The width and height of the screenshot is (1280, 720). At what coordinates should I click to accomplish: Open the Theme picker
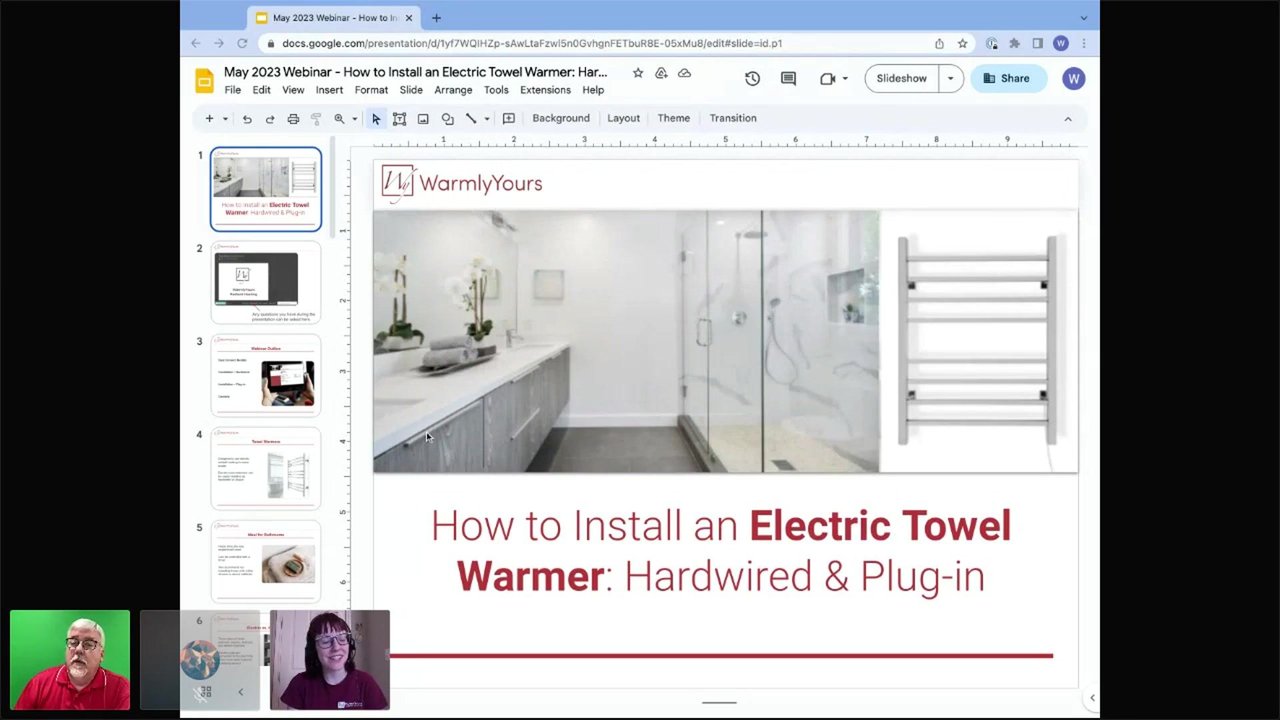pyautogui.click(x=673, y=118)
